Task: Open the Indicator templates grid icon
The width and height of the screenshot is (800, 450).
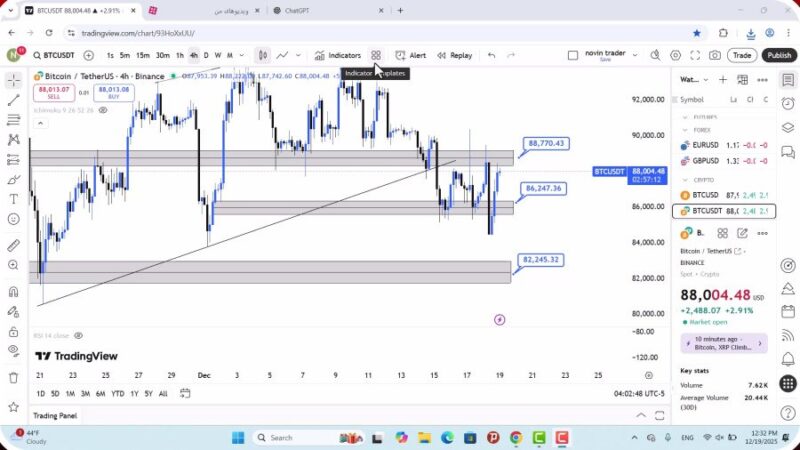Action: [376, 56]
